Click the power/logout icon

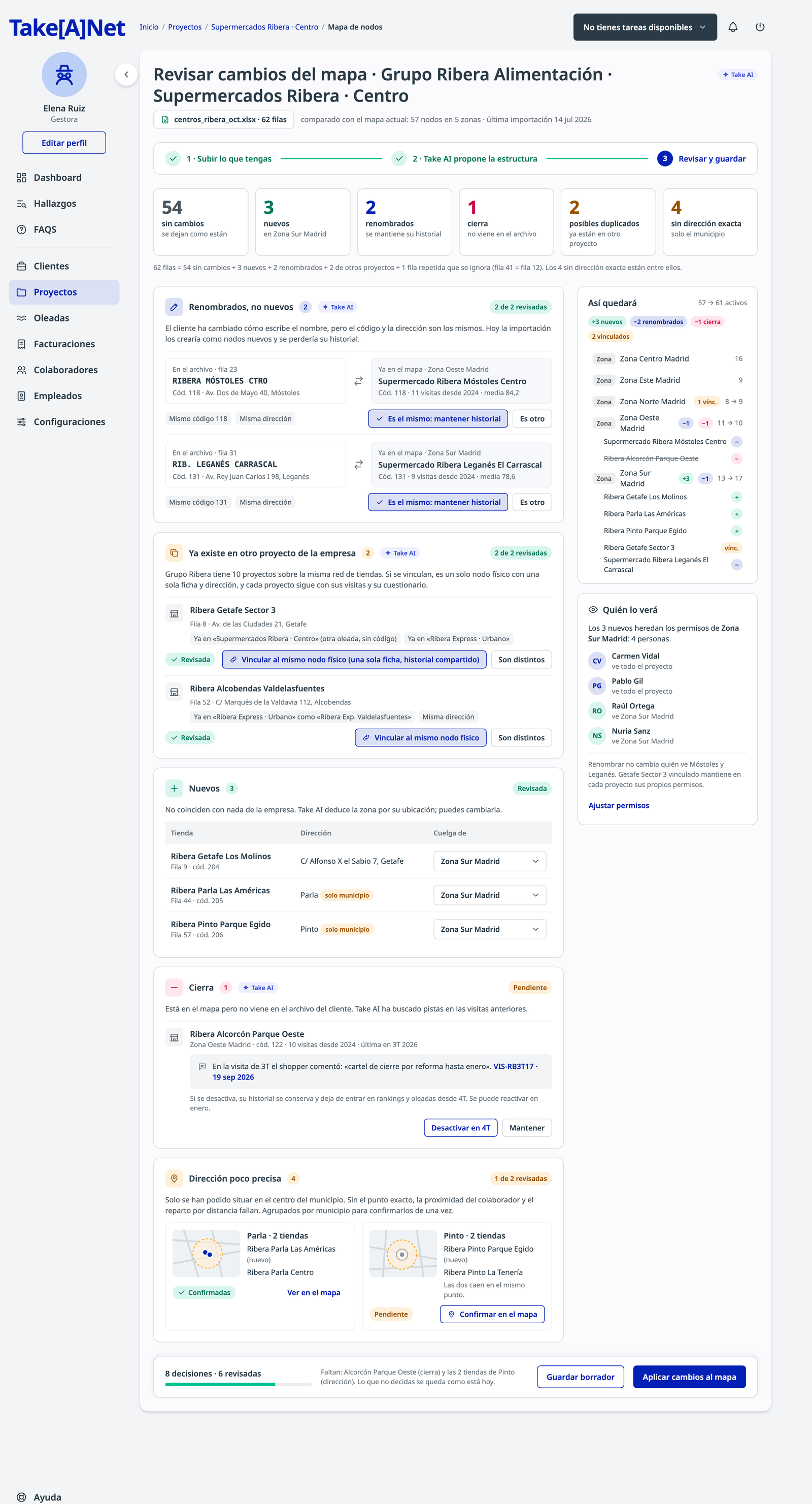pyautogui.click(x=759, y=27)
